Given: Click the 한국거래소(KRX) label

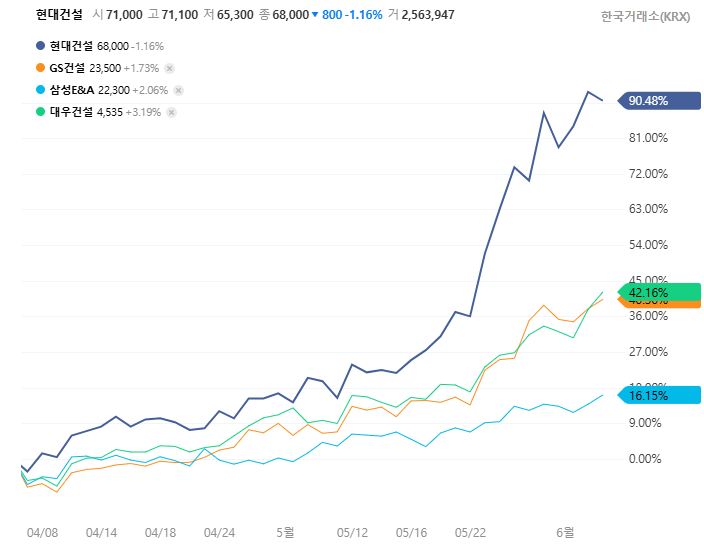Looking at the screenshot, I should tap(645, 17).
